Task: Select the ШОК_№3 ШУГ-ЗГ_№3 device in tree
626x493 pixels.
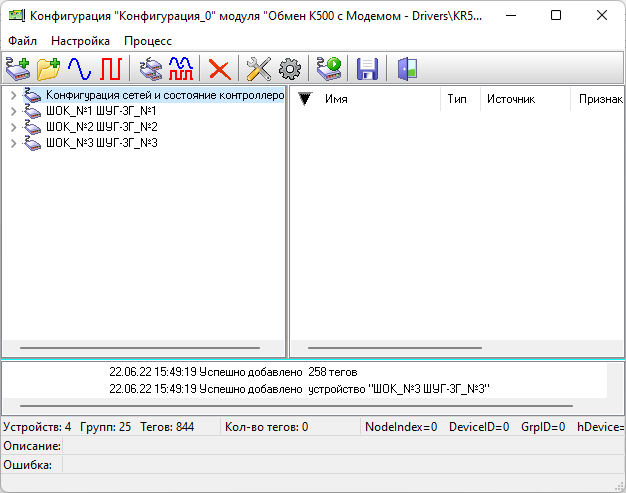Action: (101, 143)
